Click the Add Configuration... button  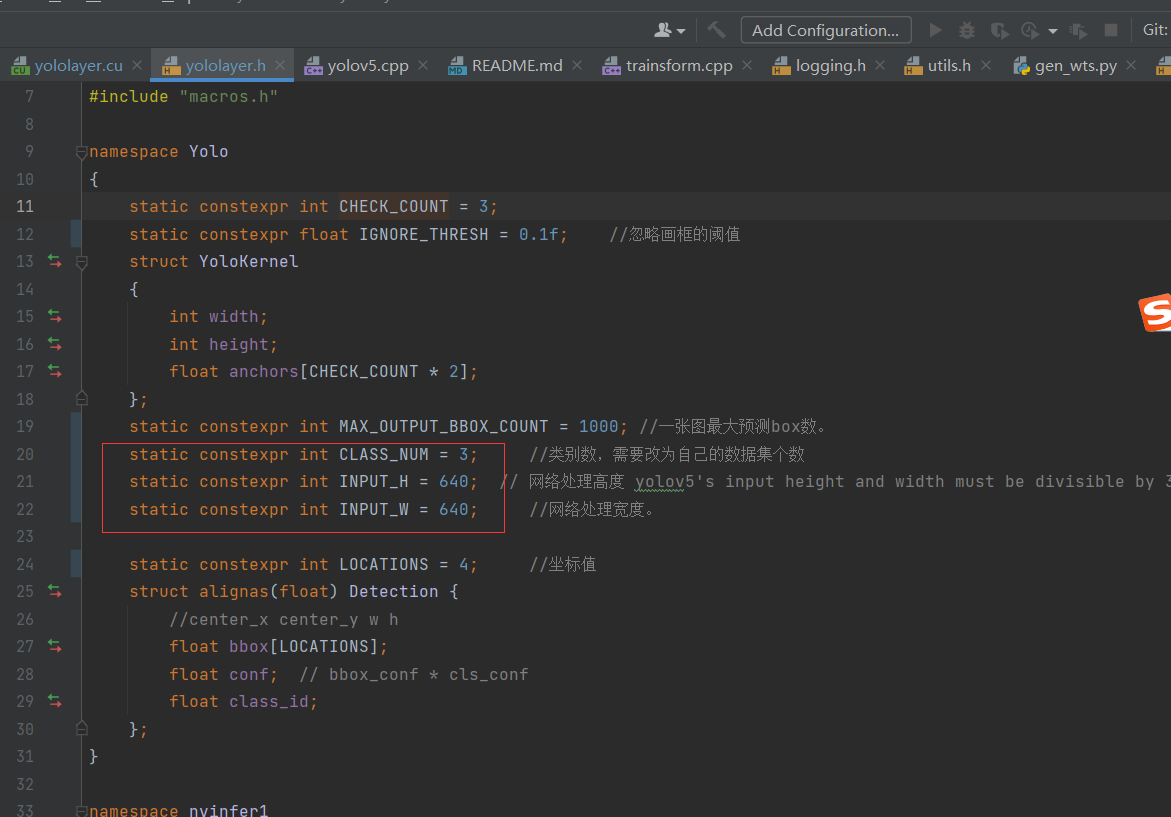tap(826, 30)
